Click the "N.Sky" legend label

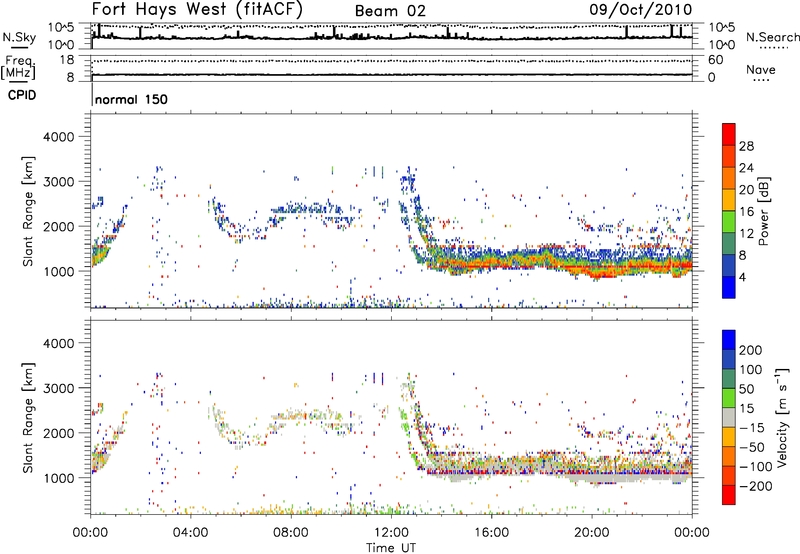pos(19,37)
